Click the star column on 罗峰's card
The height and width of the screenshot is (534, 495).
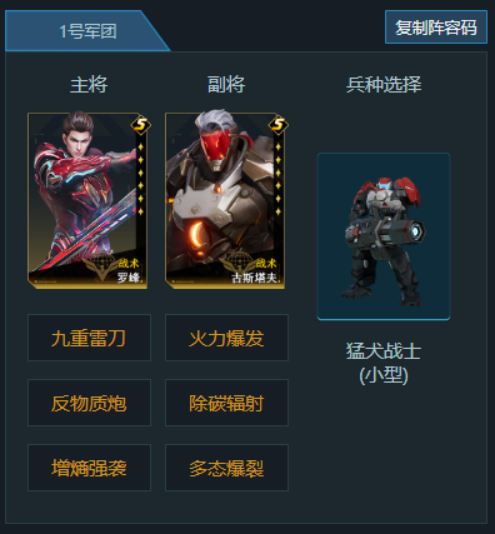click(x=141, y=179)
